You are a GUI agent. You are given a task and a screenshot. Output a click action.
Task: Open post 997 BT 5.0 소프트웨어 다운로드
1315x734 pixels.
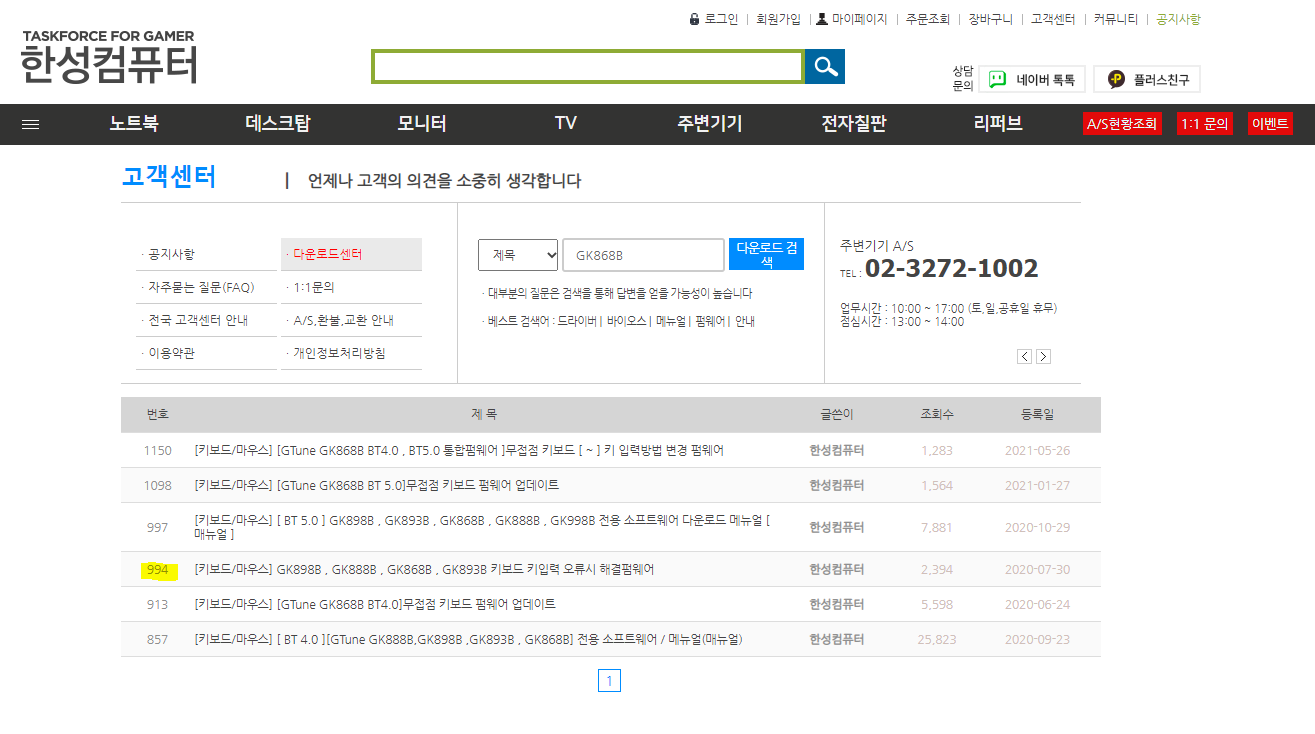pos(482,527)
